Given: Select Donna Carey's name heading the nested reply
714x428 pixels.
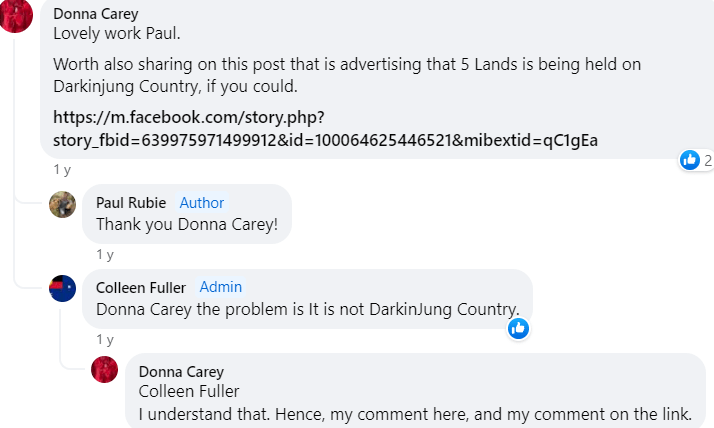Looking at the screenshot, I should coord(181,372).
